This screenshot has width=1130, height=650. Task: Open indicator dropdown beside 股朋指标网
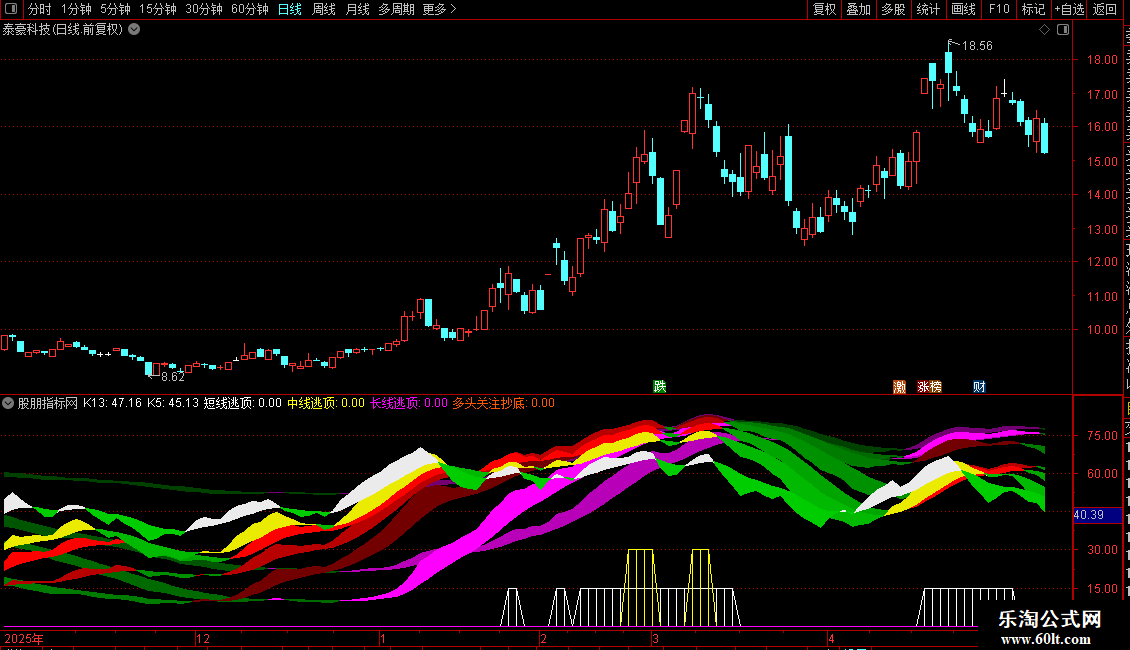pos(8,403)
